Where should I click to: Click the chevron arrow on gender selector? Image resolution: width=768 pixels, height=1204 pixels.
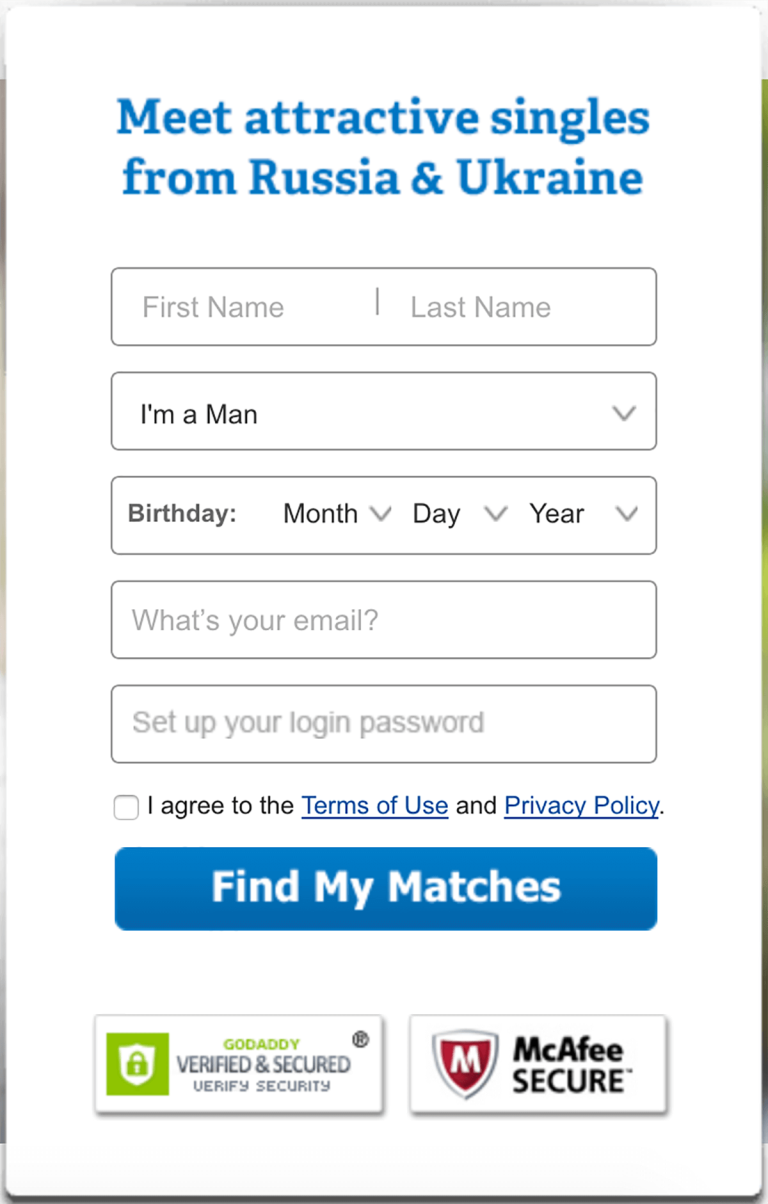click(624, 413)
